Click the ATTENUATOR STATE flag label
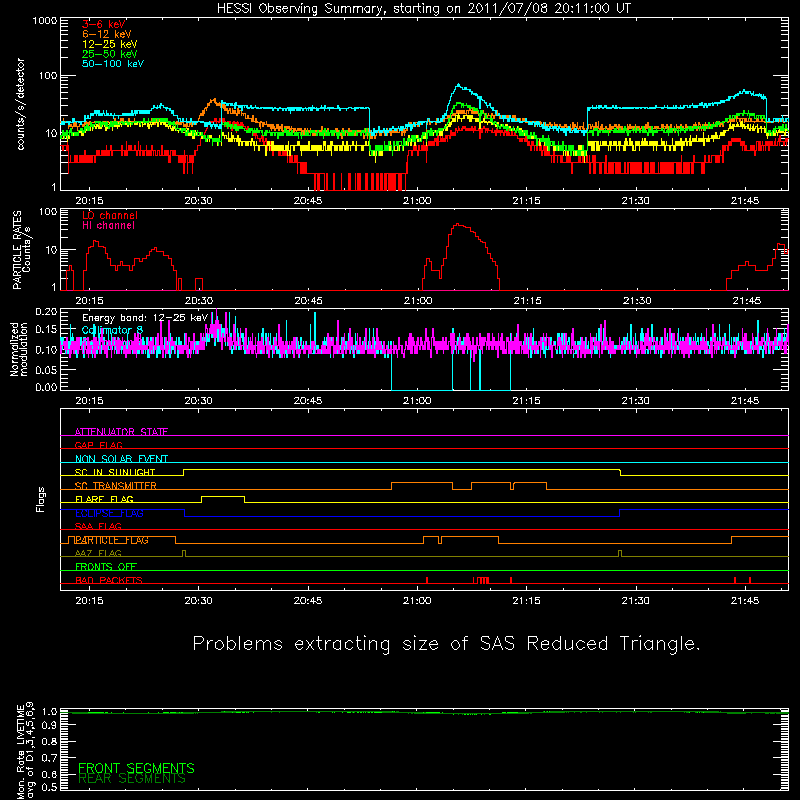The image size is (800, 800). 121,432
